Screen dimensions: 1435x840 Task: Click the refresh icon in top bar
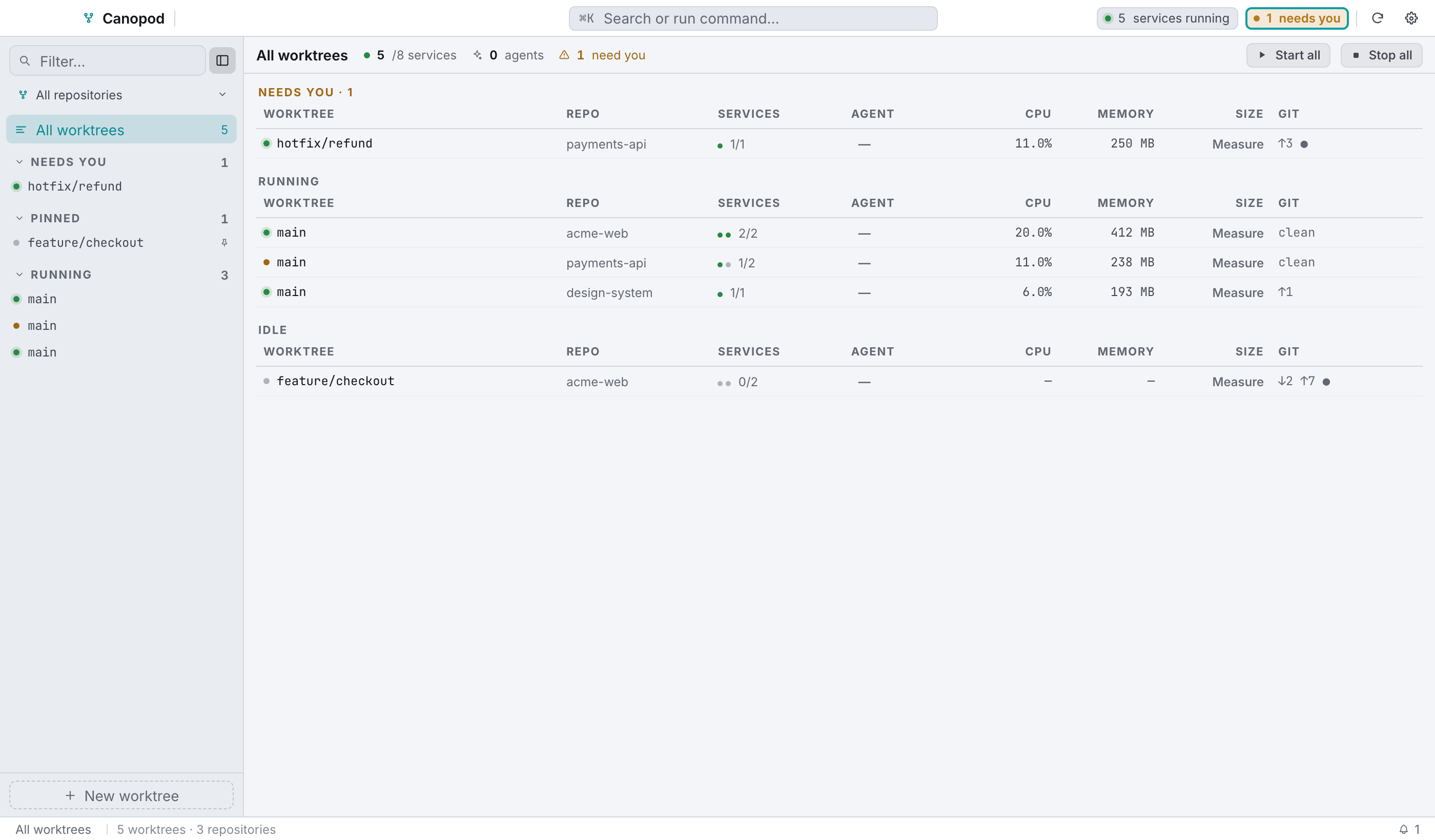[x=1377, y=18]
